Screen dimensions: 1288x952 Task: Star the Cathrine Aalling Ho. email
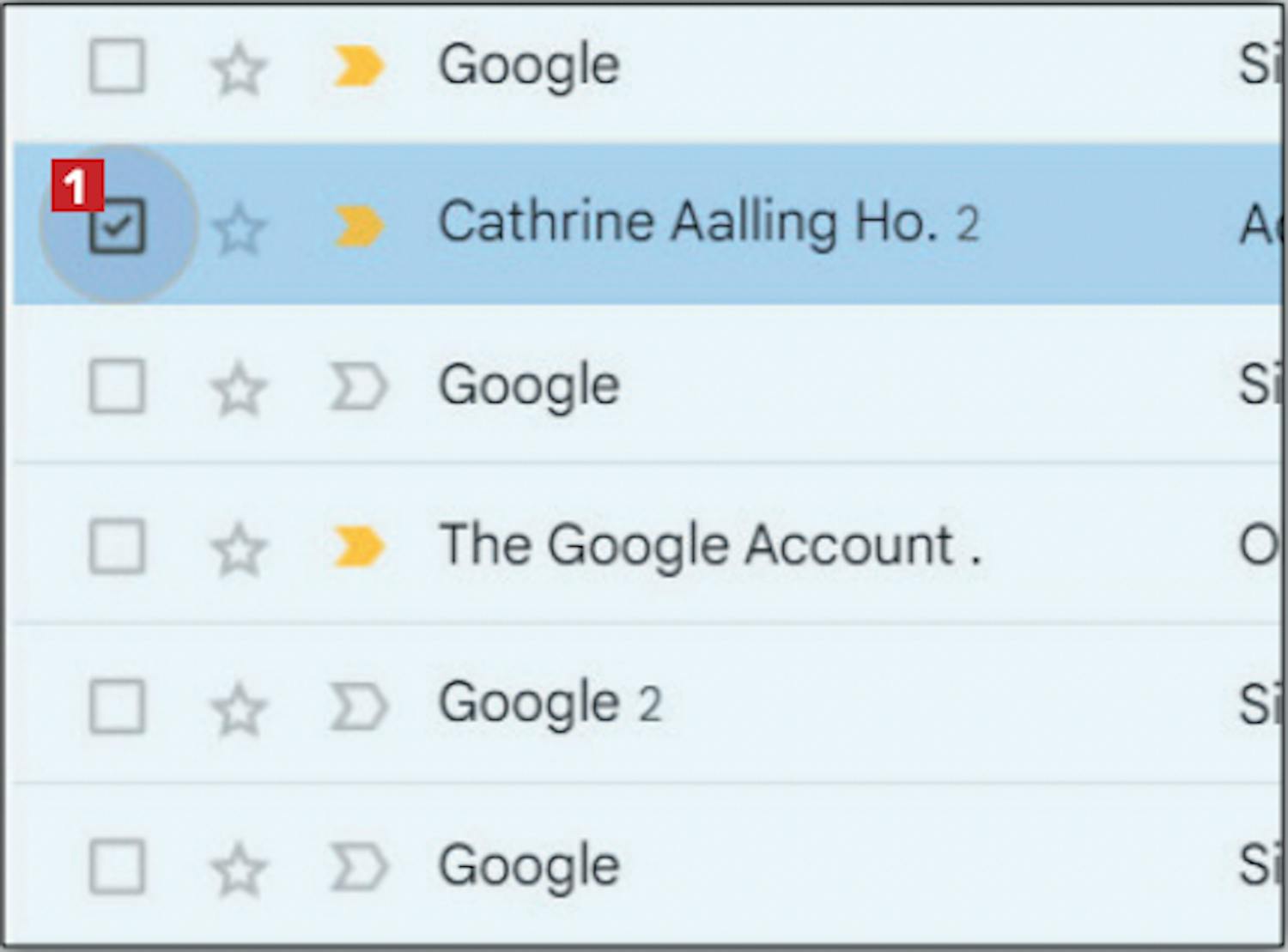238,229
